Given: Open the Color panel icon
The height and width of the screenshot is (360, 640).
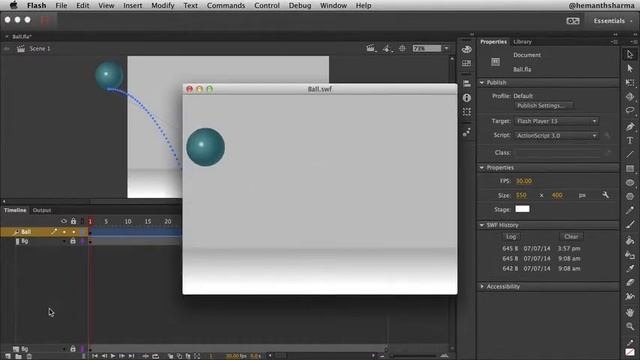Looking at the screenshot, I should (467, 49).
